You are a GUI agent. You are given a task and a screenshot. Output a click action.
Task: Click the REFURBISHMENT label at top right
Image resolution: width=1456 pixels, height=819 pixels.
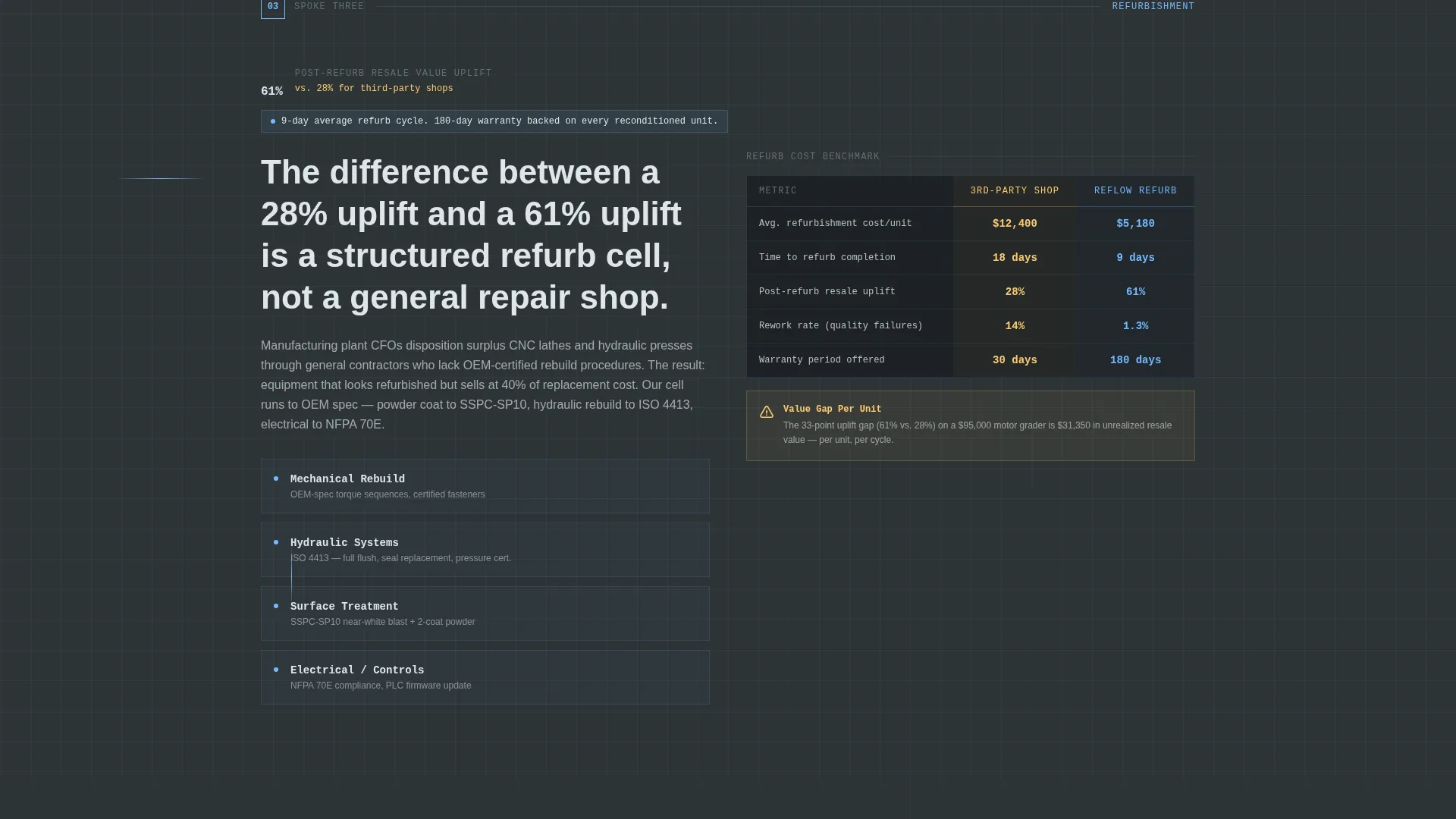(1153, 6)
